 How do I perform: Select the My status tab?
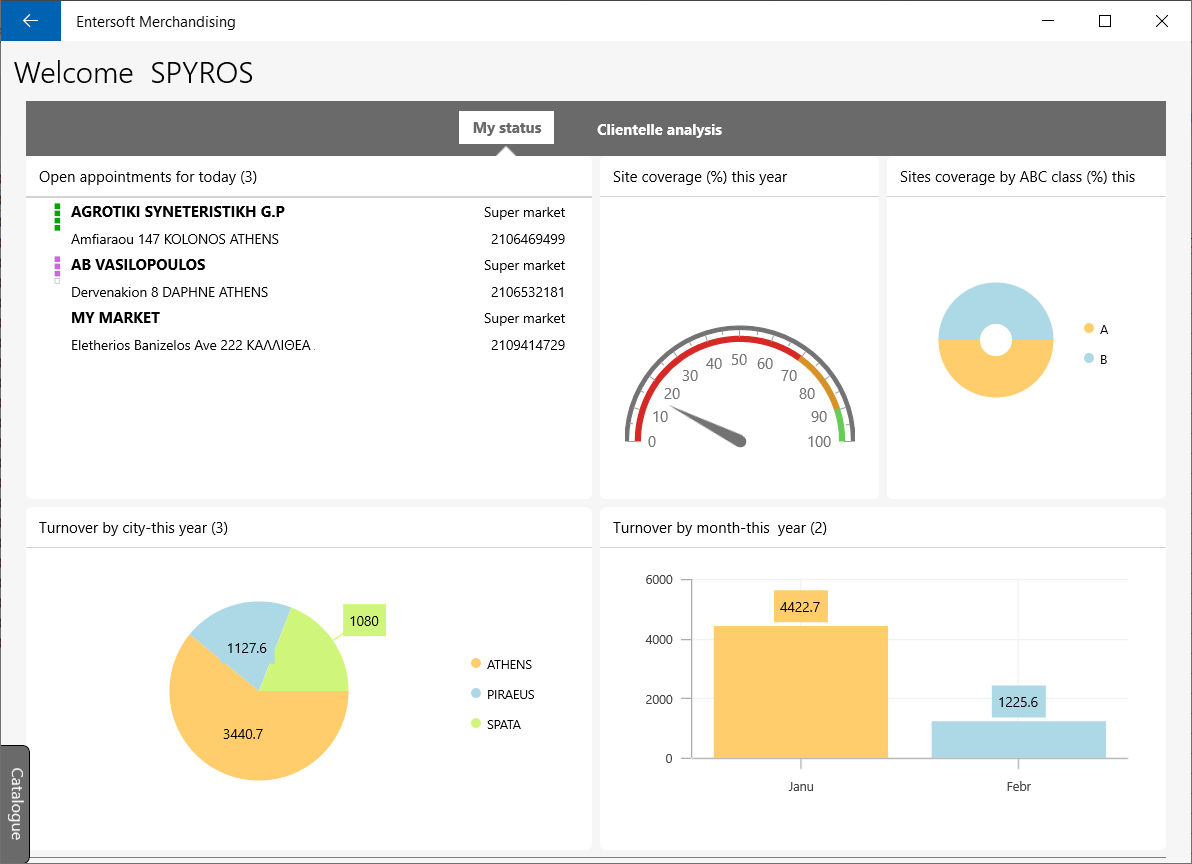coord(506,128)
